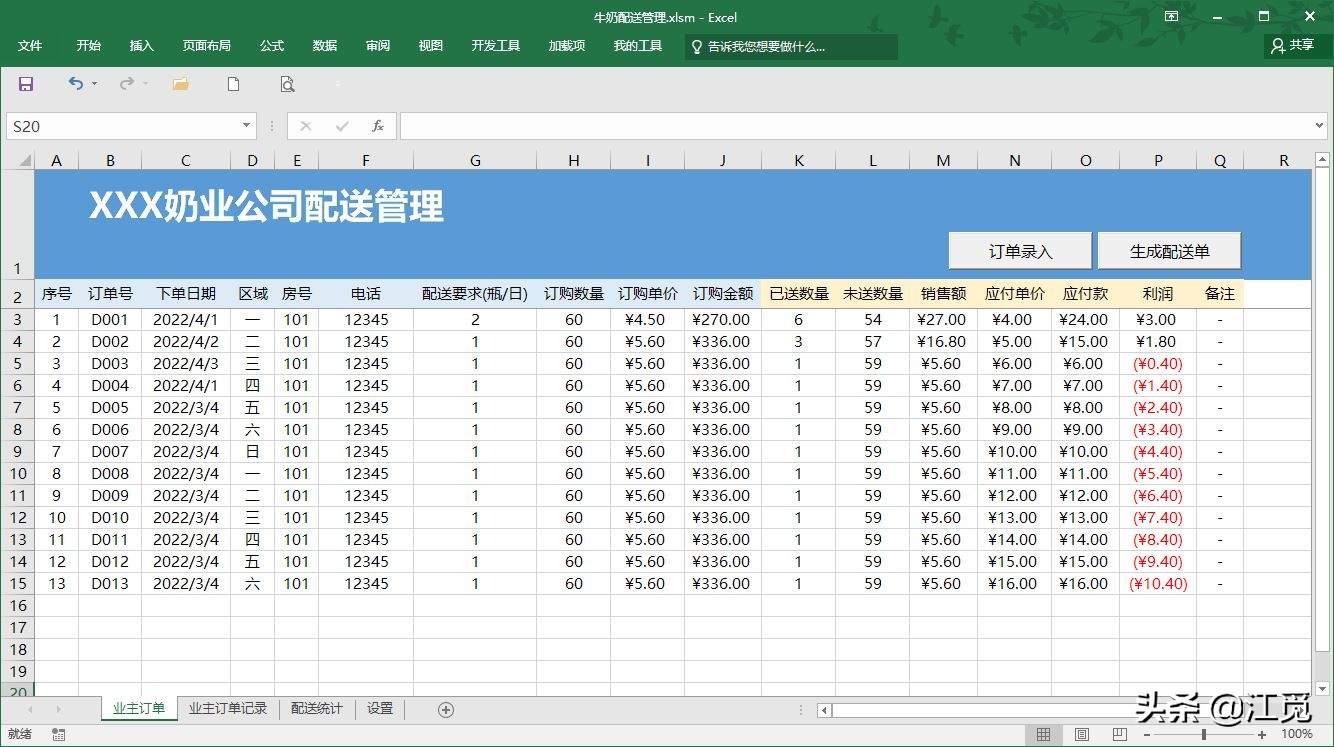Click the vertical scrollbar down arrow
Viewport: 1334px width, 747px height.
(1323, 689)
